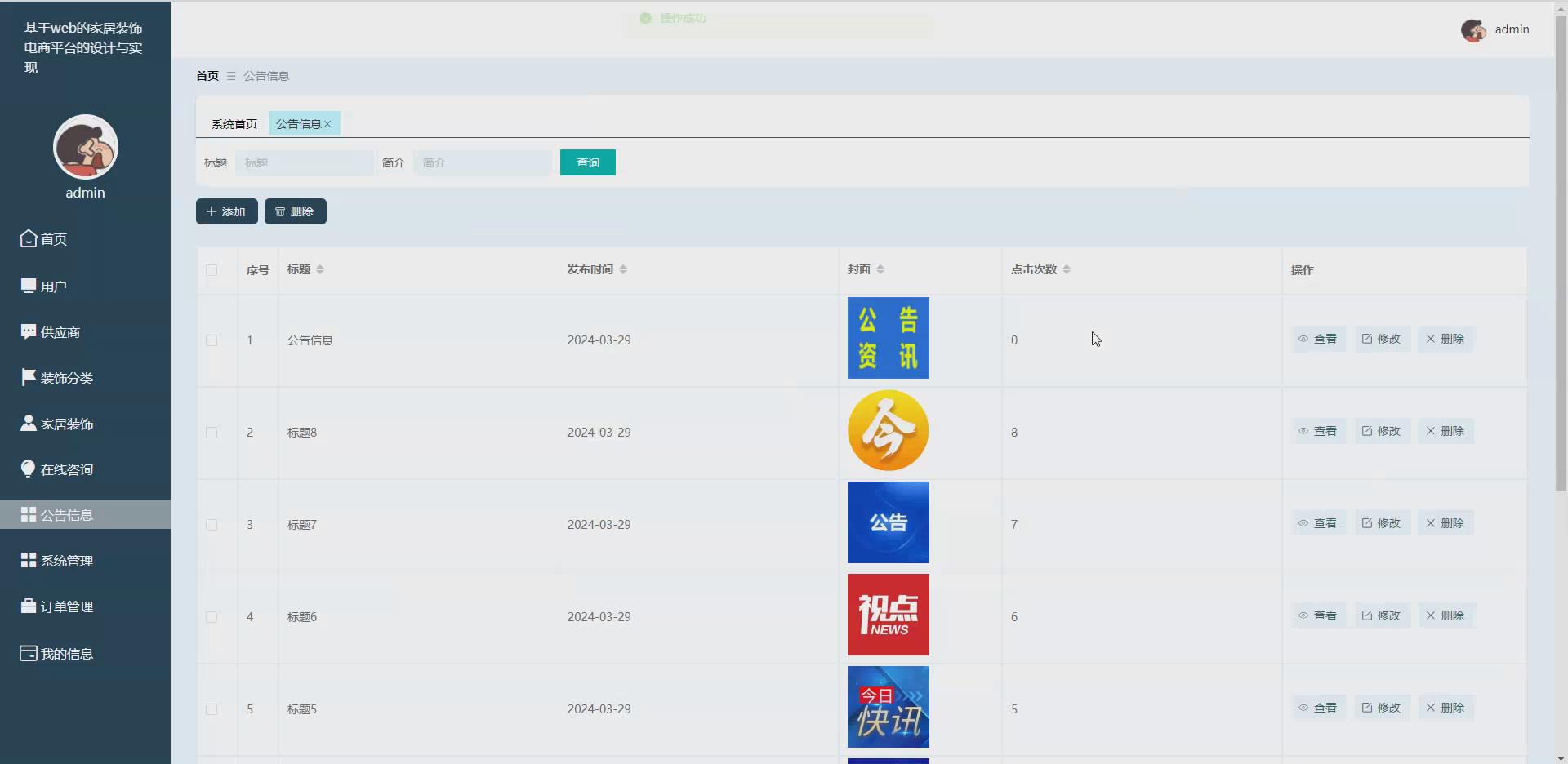Click the 添加 add button
This screenshot has width=1568, height=764.
[227, 211]
